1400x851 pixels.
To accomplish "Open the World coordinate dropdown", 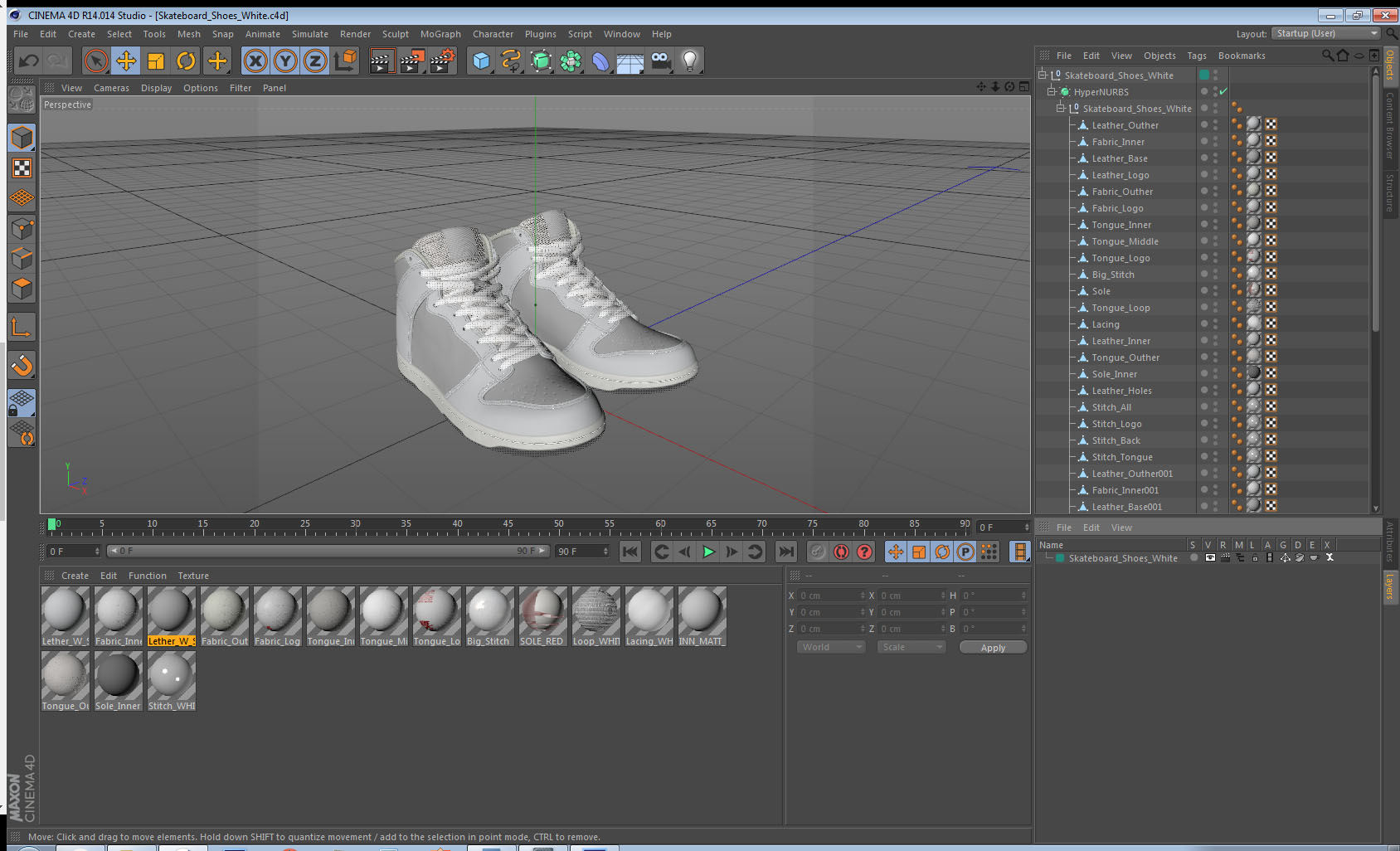I will 831,647.
